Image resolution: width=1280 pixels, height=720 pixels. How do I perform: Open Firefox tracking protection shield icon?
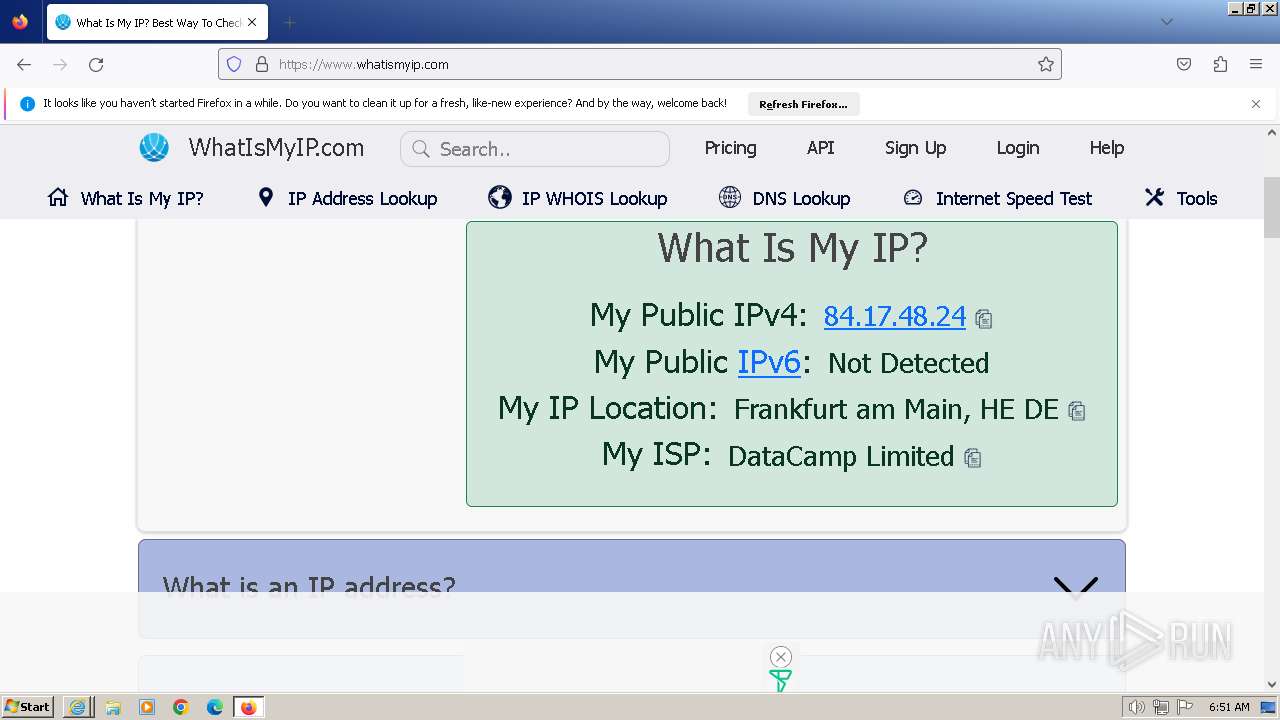click(234, 64)
